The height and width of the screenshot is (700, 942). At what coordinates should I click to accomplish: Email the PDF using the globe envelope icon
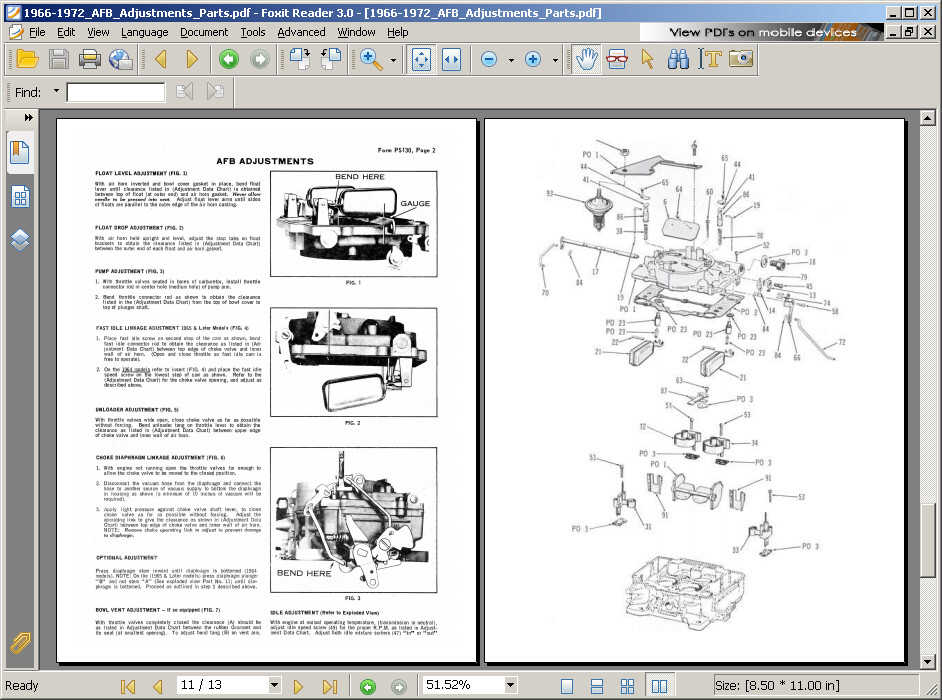tap(121, 59)
